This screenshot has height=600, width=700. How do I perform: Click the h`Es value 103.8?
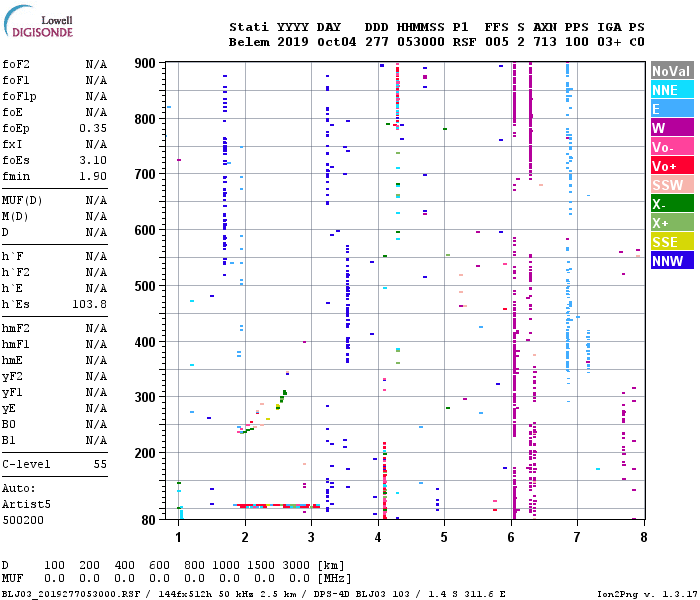(90, 304)
